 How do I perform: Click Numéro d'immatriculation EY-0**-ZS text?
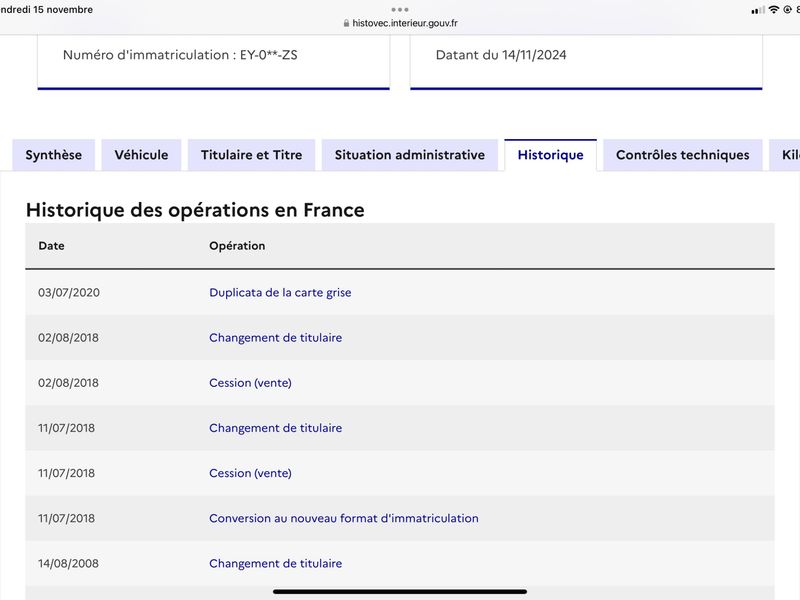pos(180,55)
